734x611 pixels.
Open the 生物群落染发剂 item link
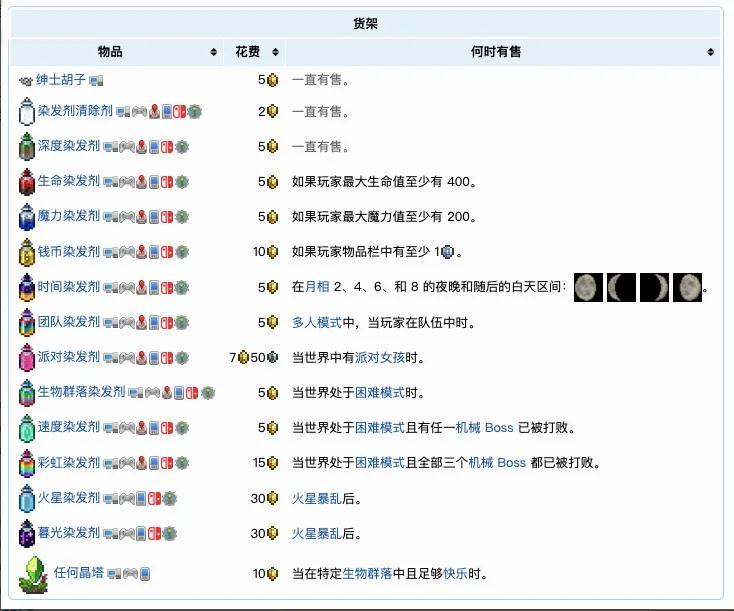click(82, 392)
